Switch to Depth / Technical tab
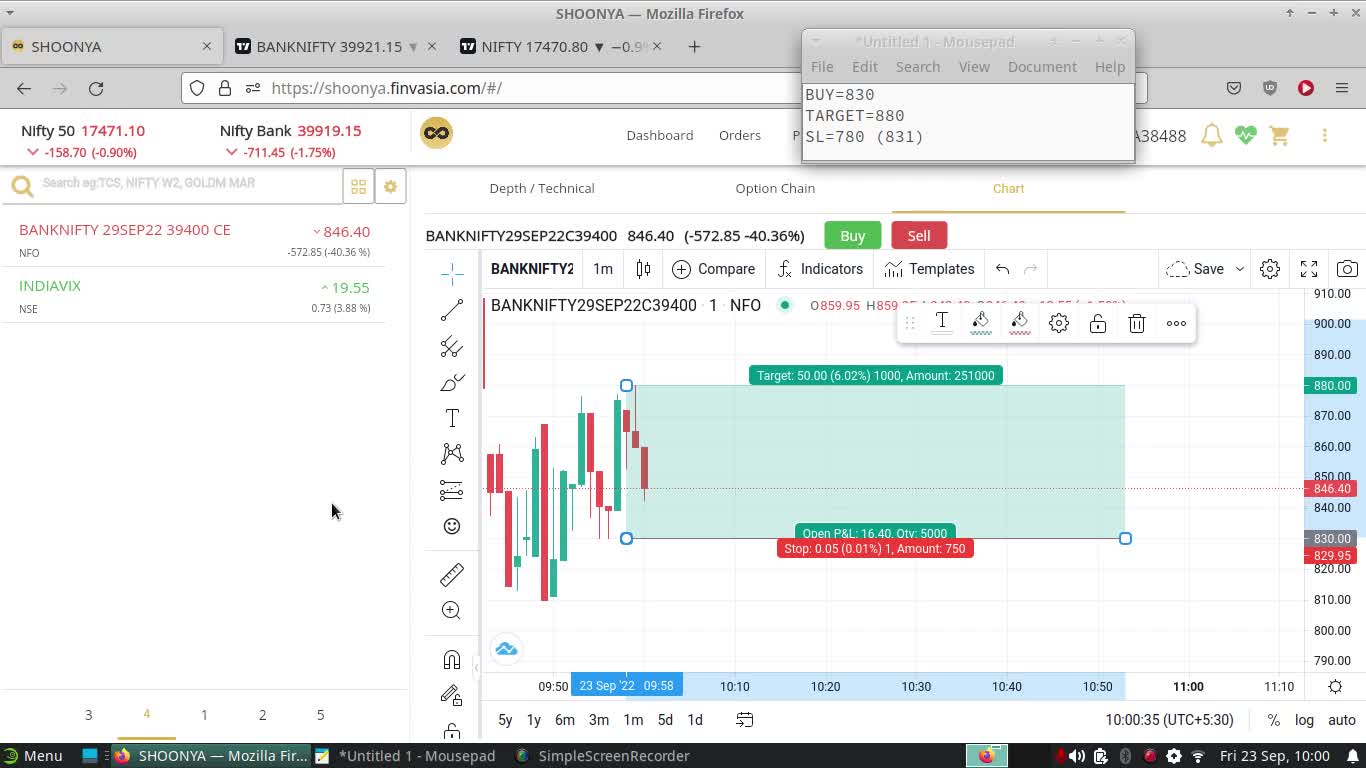Screen dimensions: 1366x768 coord(542,188)
